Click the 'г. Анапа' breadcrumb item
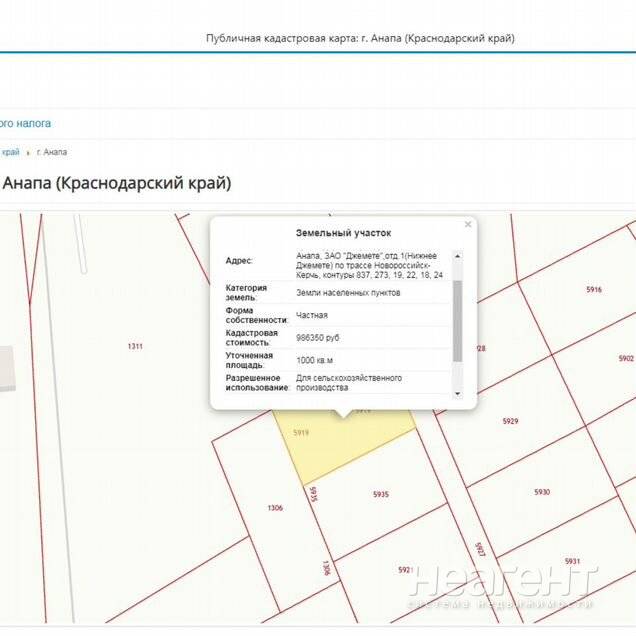 pyautogui.click(x=52, y=152)
